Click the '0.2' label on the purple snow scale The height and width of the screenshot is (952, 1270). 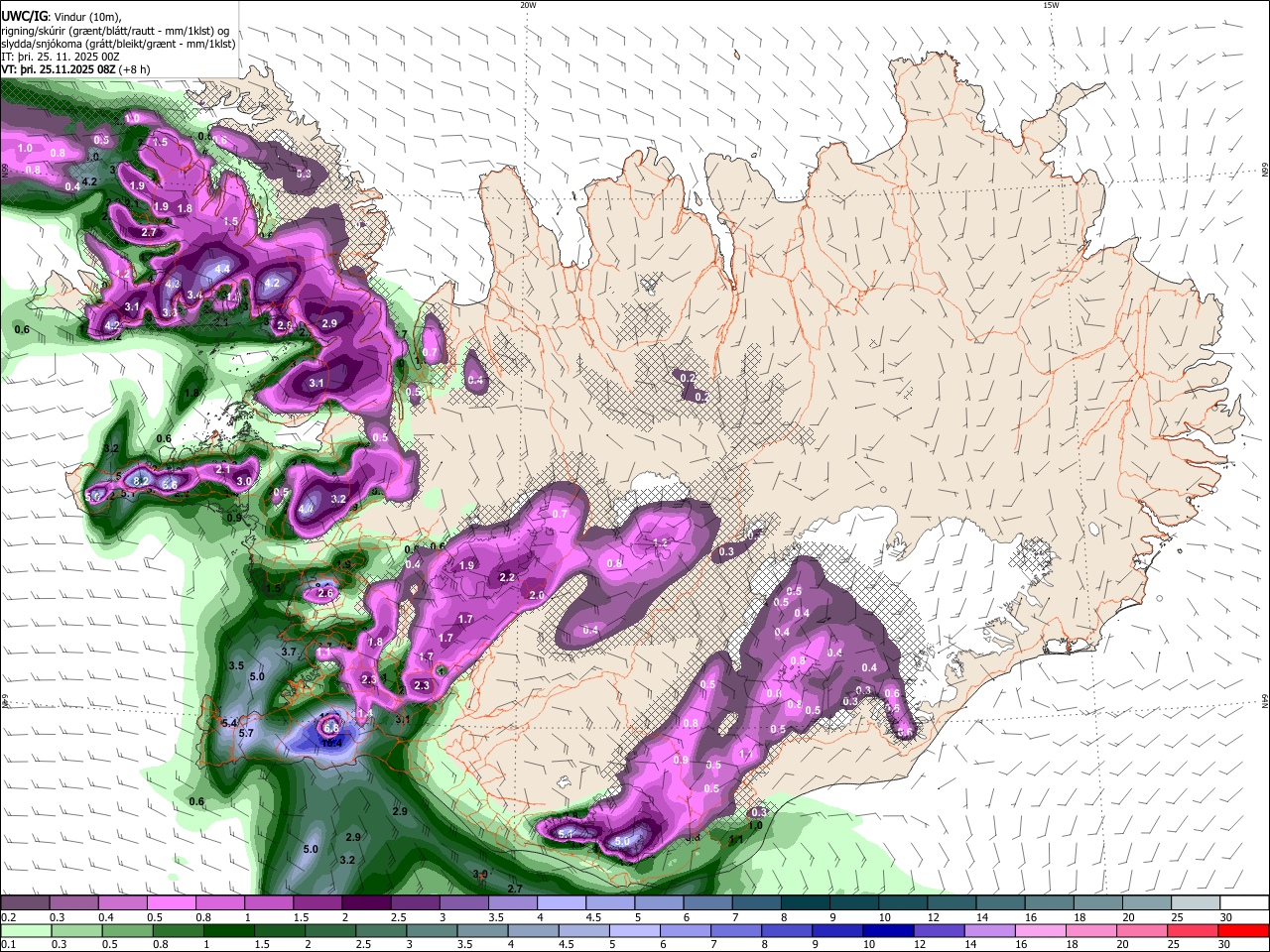pyautogui.click(x=9, y=917)
